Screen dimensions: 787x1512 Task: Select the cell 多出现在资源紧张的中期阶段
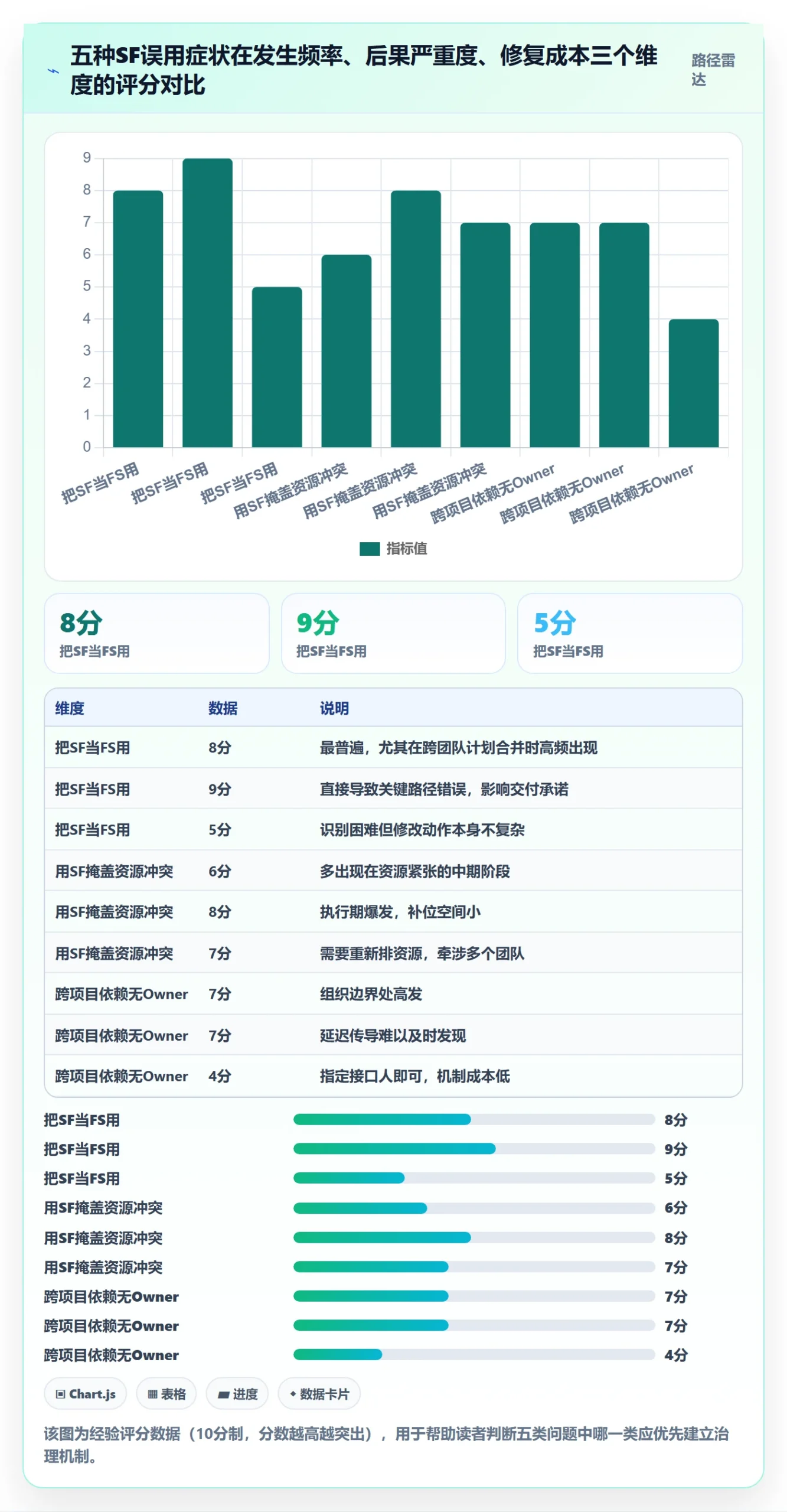(415, 871)
